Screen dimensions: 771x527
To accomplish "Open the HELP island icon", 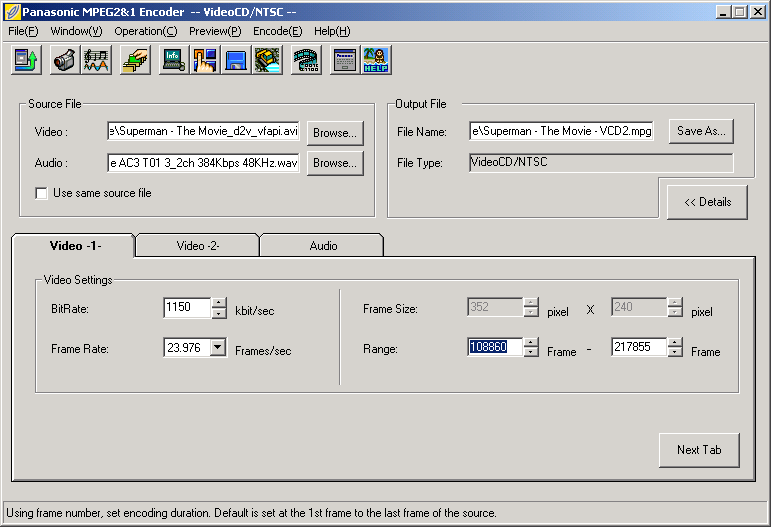I will pos(376,60).
